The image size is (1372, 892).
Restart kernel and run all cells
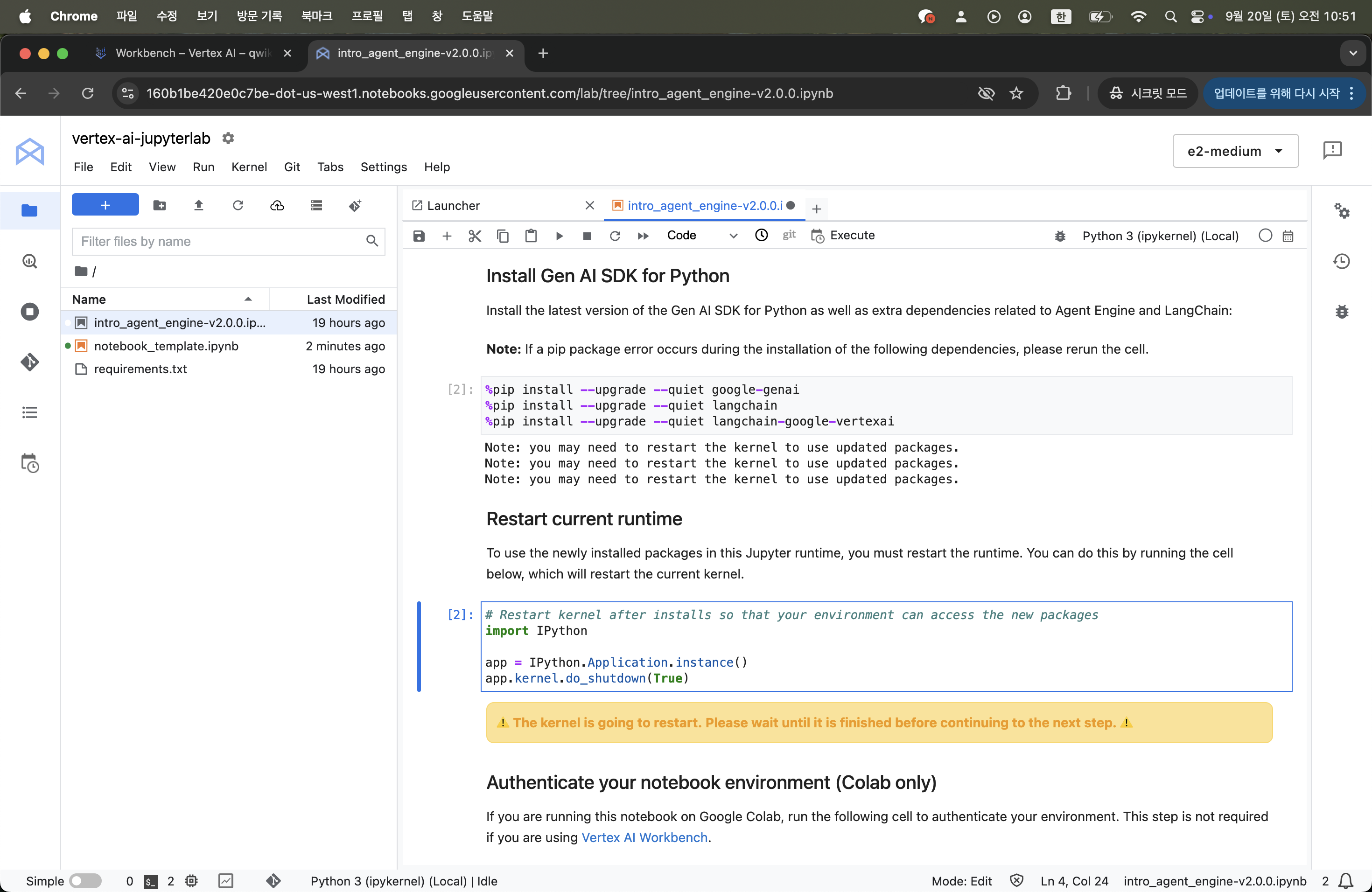[643, 236]
